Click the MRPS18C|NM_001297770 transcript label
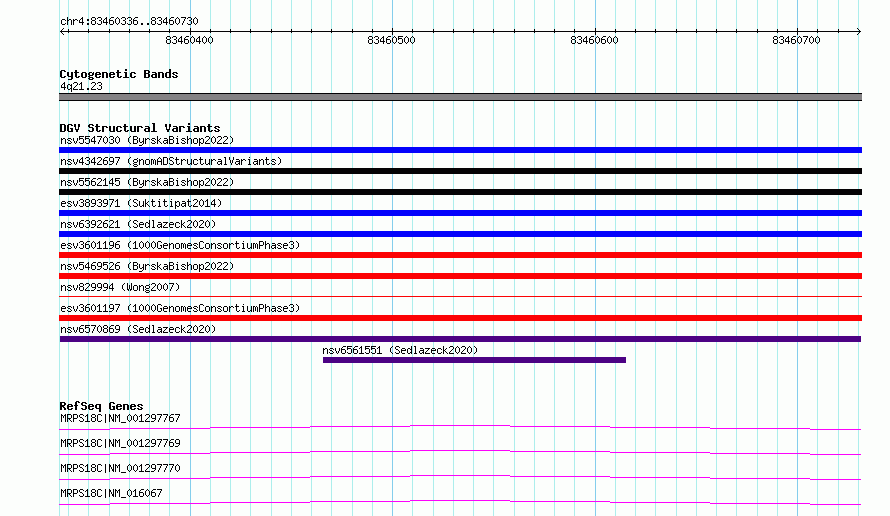 120,468
